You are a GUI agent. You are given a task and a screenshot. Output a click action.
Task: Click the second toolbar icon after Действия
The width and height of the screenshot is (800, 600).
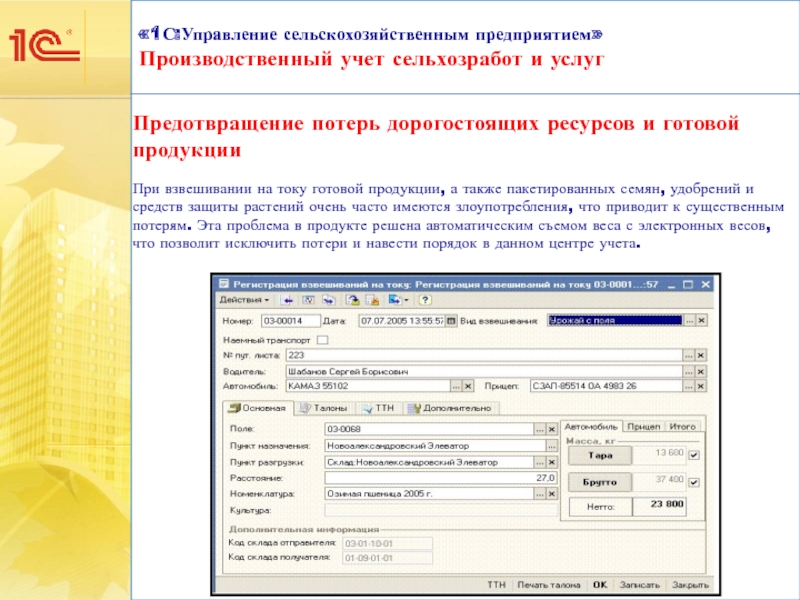308,300
